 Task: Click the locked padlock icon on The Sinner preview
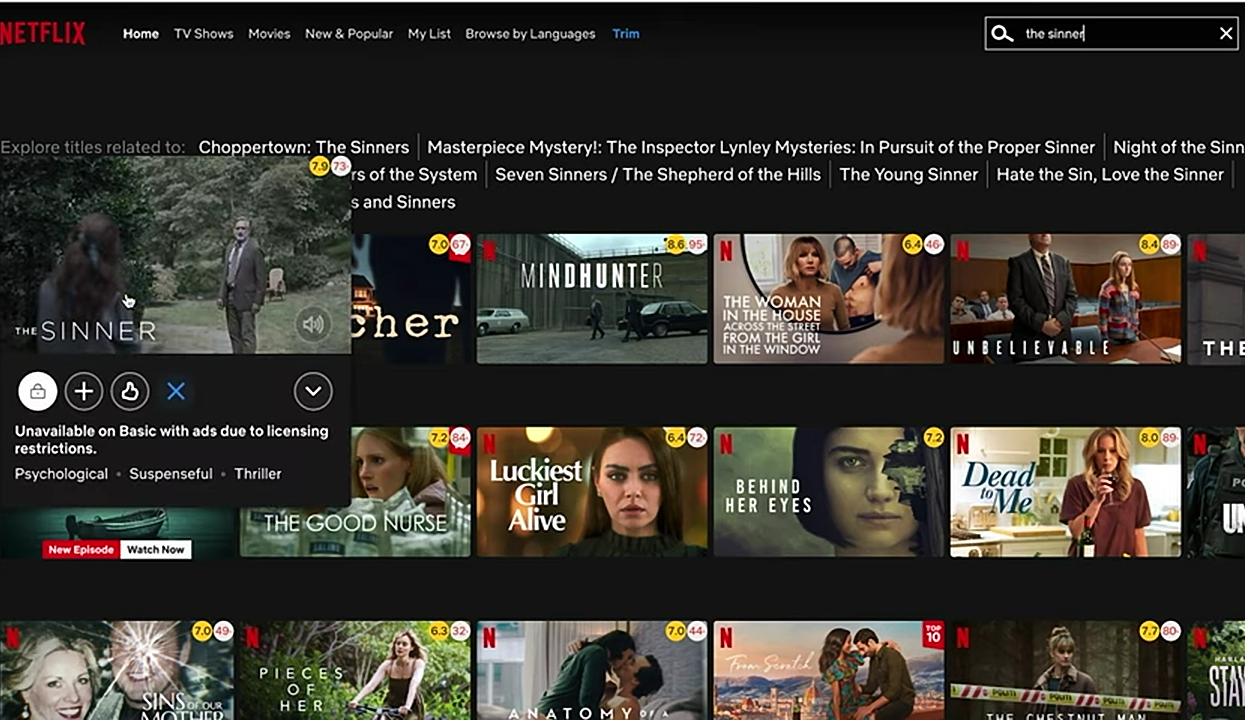tap(38, 391)
